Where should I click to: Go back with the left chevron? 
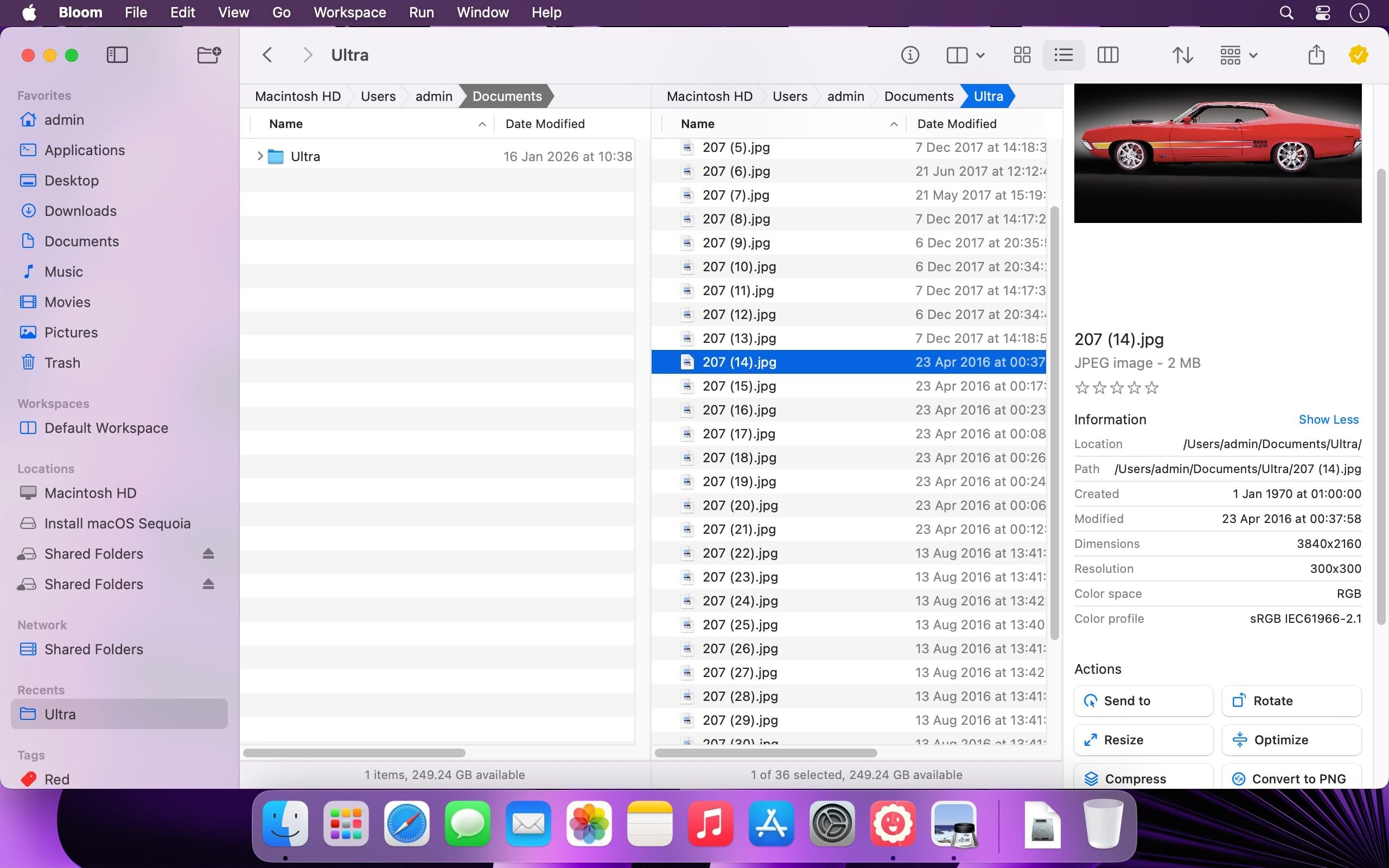(x=267, y=55)
